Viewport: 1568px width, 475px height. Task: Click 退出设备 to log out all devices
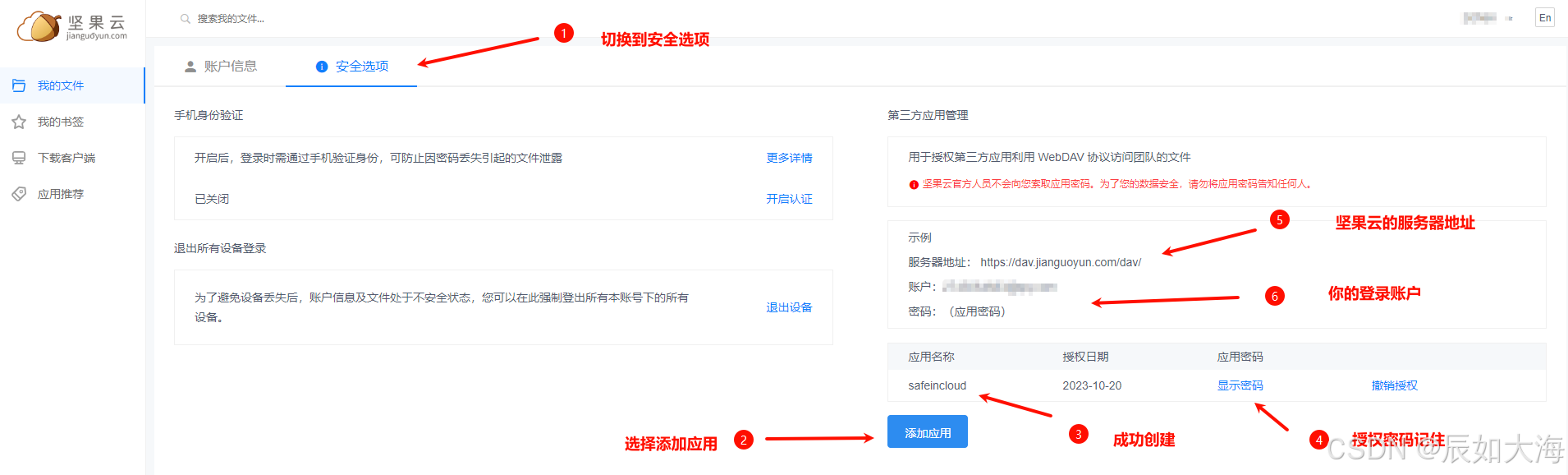pos(789,307)
